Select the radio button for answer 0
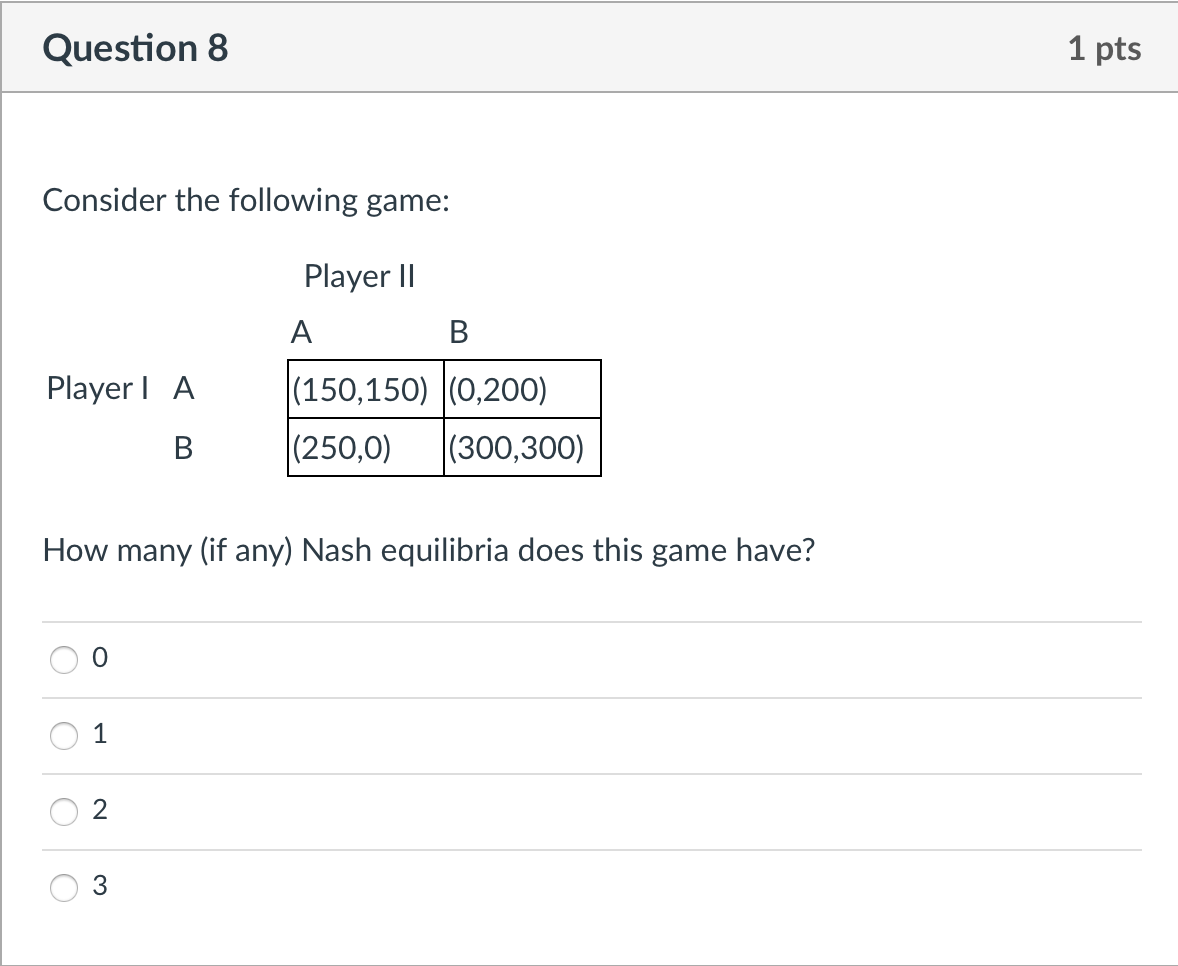 [63, 658]
